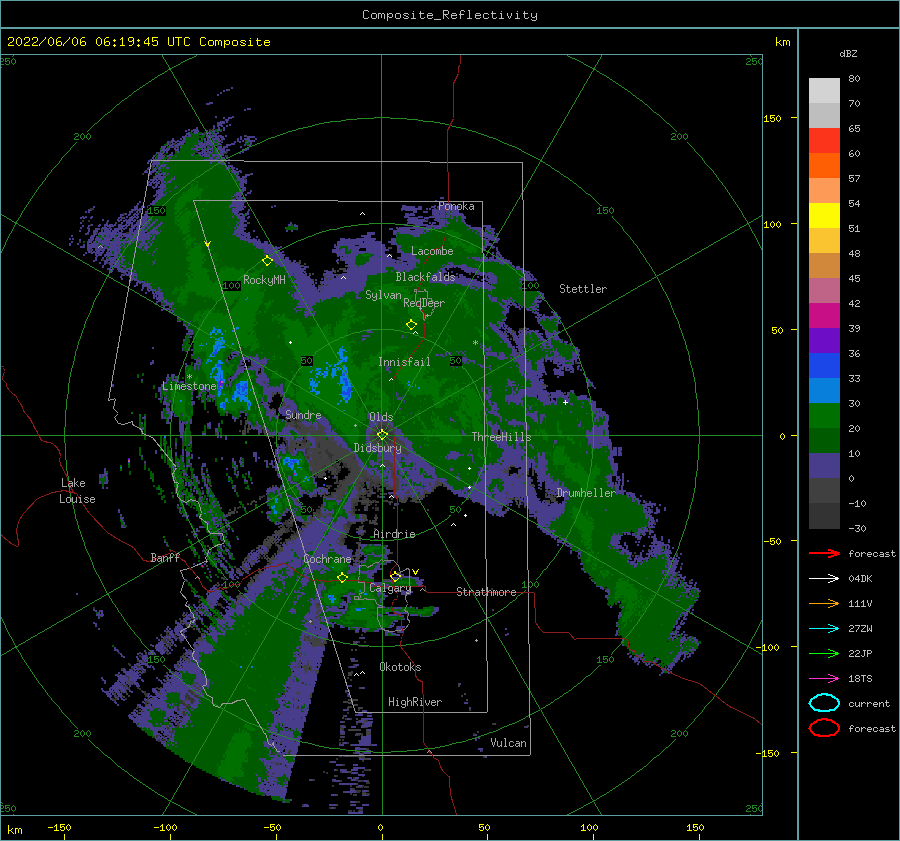Viewport: 900px width, 841px height.
Task: Click the 'HighRiver' city label
Action: [x=415, y=702]
